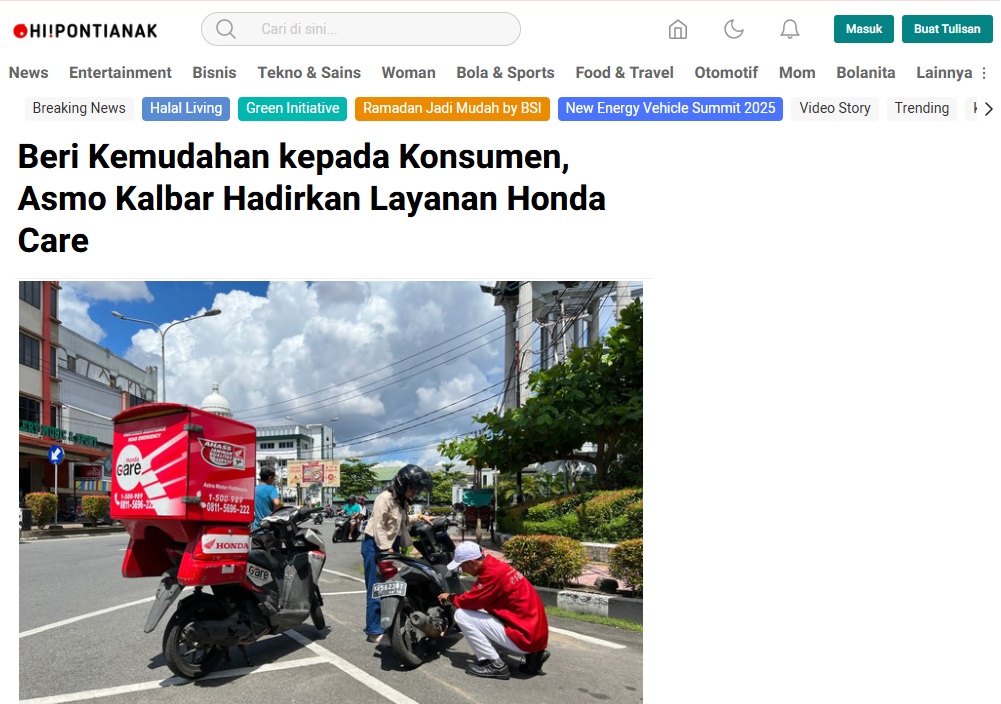Screen dimensions: 1001x704
Task: Click the Masuk button
Action: (863, 29)
